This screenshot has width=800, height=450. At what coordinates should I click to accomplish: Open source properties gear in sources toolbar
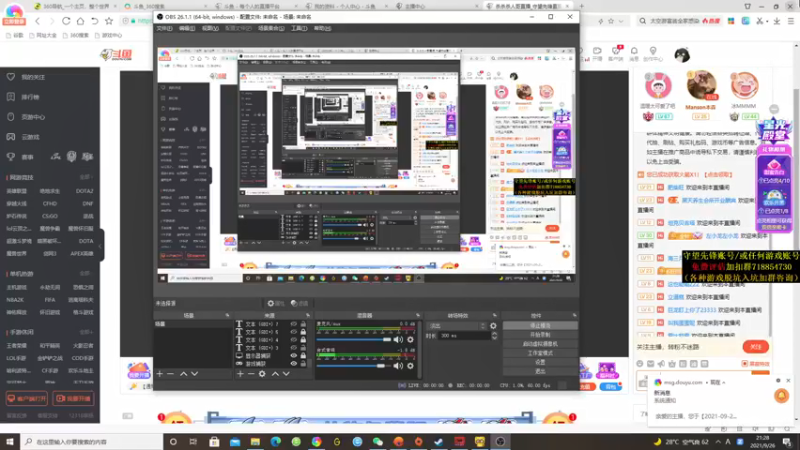tap(262, 374)
